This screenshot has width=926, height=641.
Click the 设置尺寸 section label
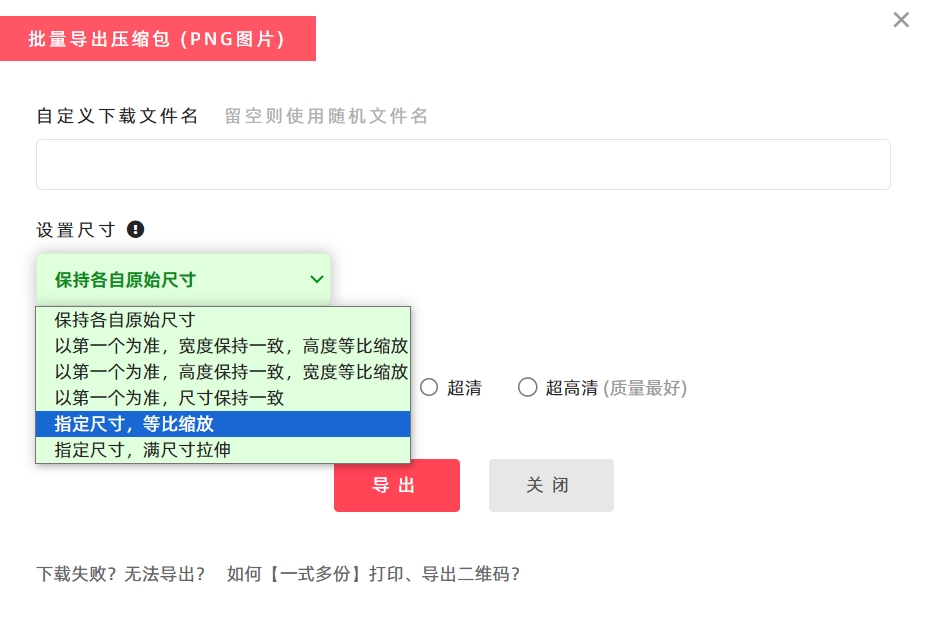pos(76,230)
